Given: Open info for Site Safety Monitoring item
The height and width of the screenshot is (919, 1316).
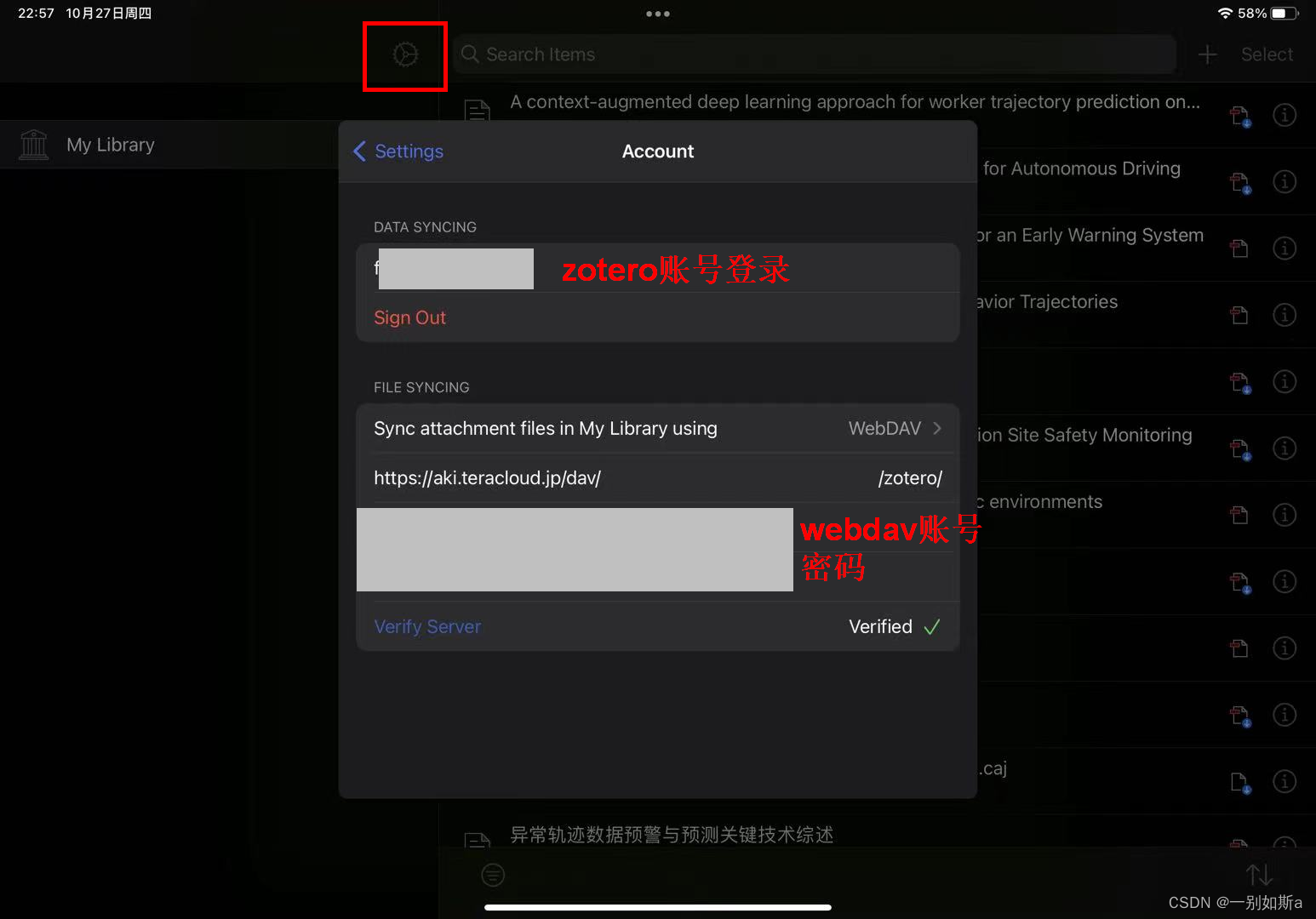Looking at the screenshot, I should 1284,448.
